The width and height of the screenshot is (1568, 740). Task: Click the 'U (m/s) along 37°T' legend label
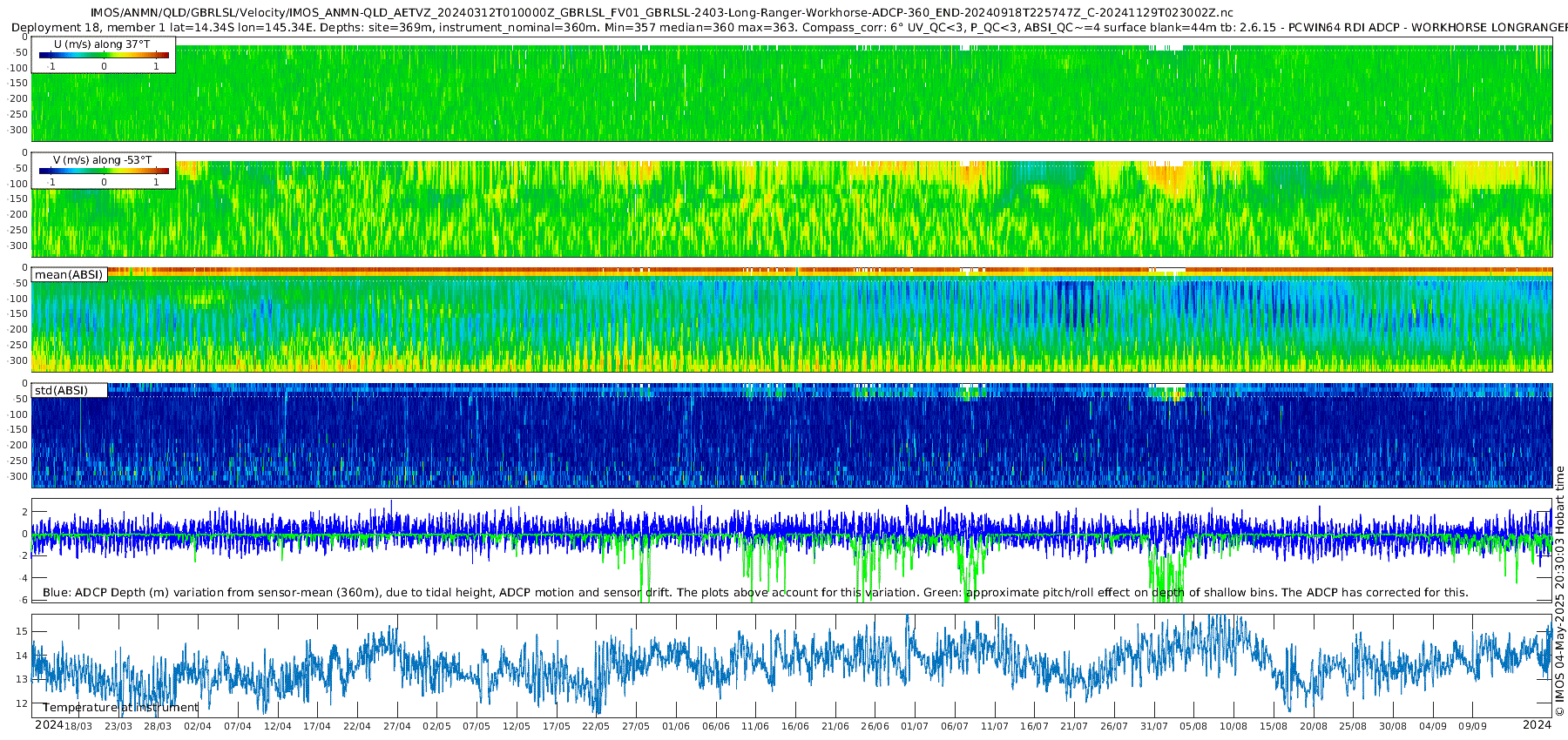tap(102, 44)
